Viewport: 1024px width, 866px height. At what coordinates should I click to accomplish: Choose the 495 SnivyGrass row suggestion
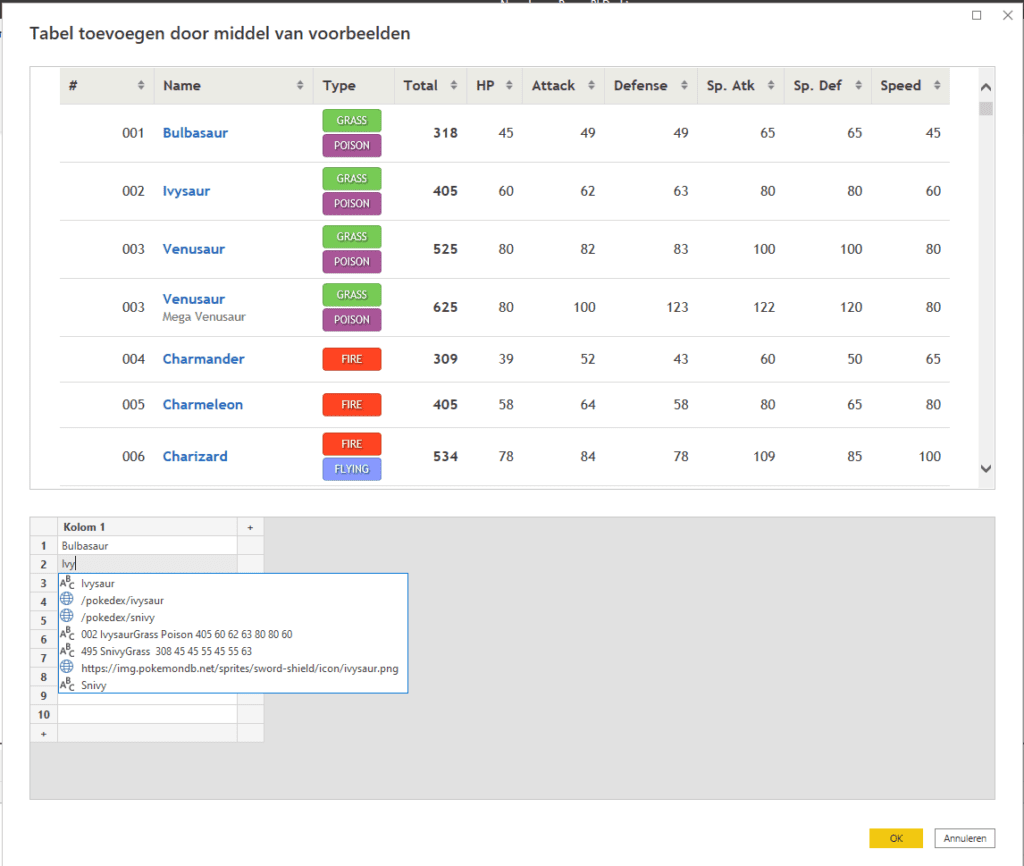(233, 651)
